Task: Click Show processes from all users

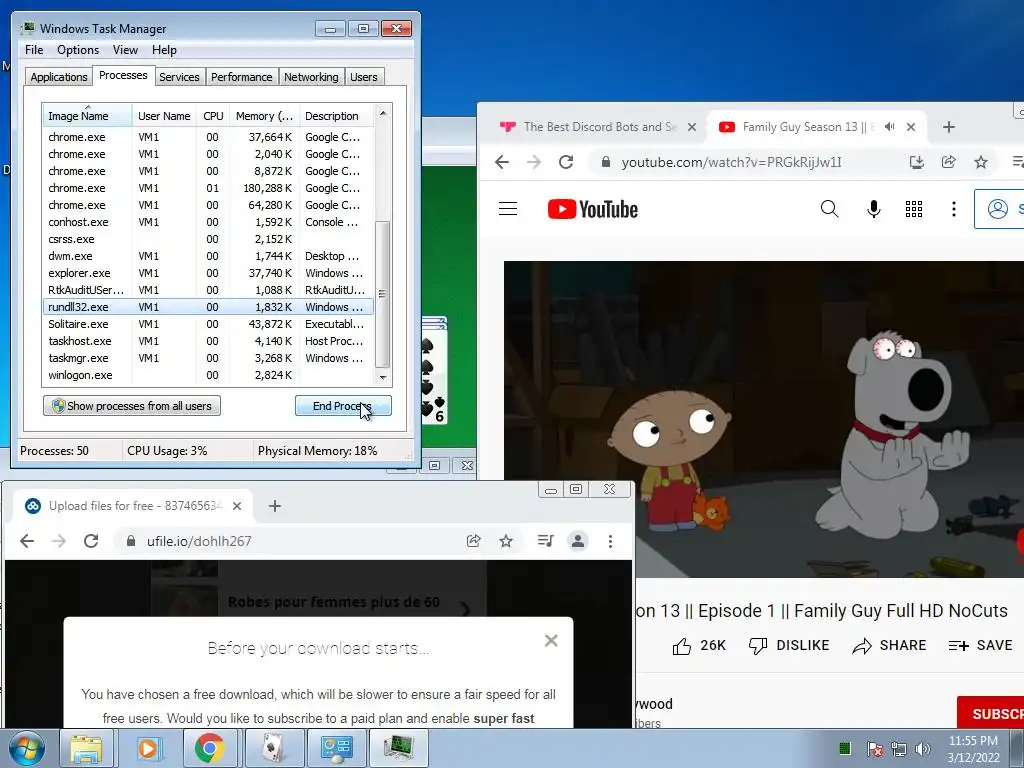Action: pos(132,406)
